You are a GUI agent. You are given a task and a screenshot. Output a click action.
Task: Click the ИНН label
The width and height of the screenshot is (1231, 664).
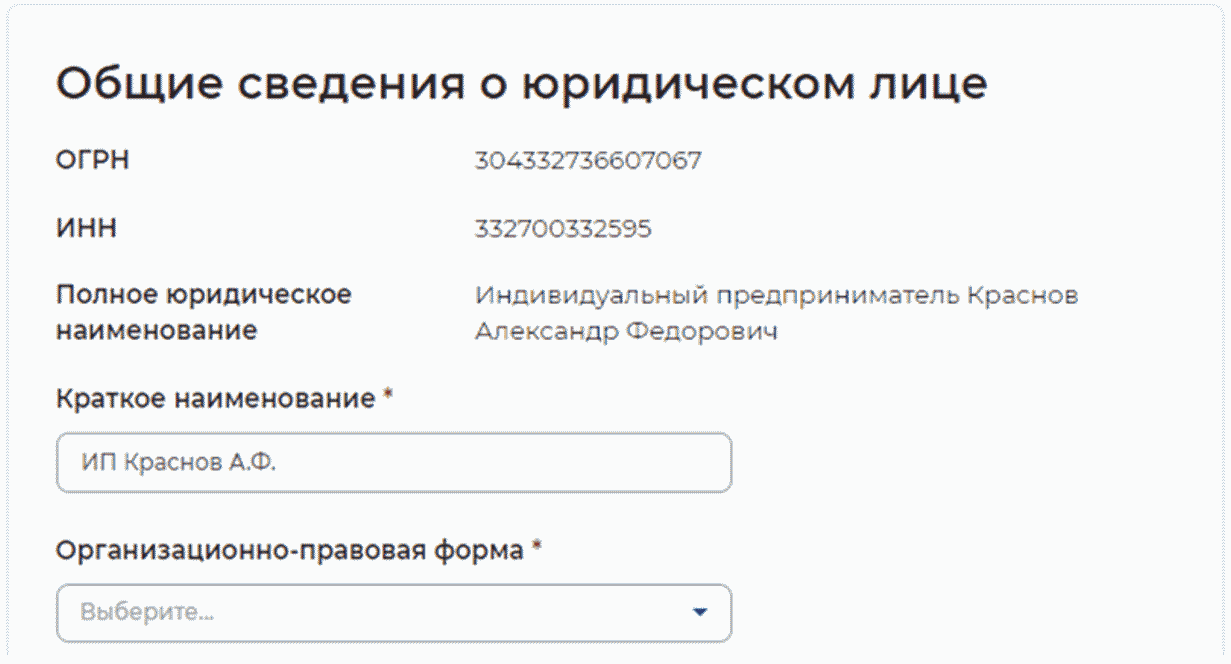[x=87, y=229]
